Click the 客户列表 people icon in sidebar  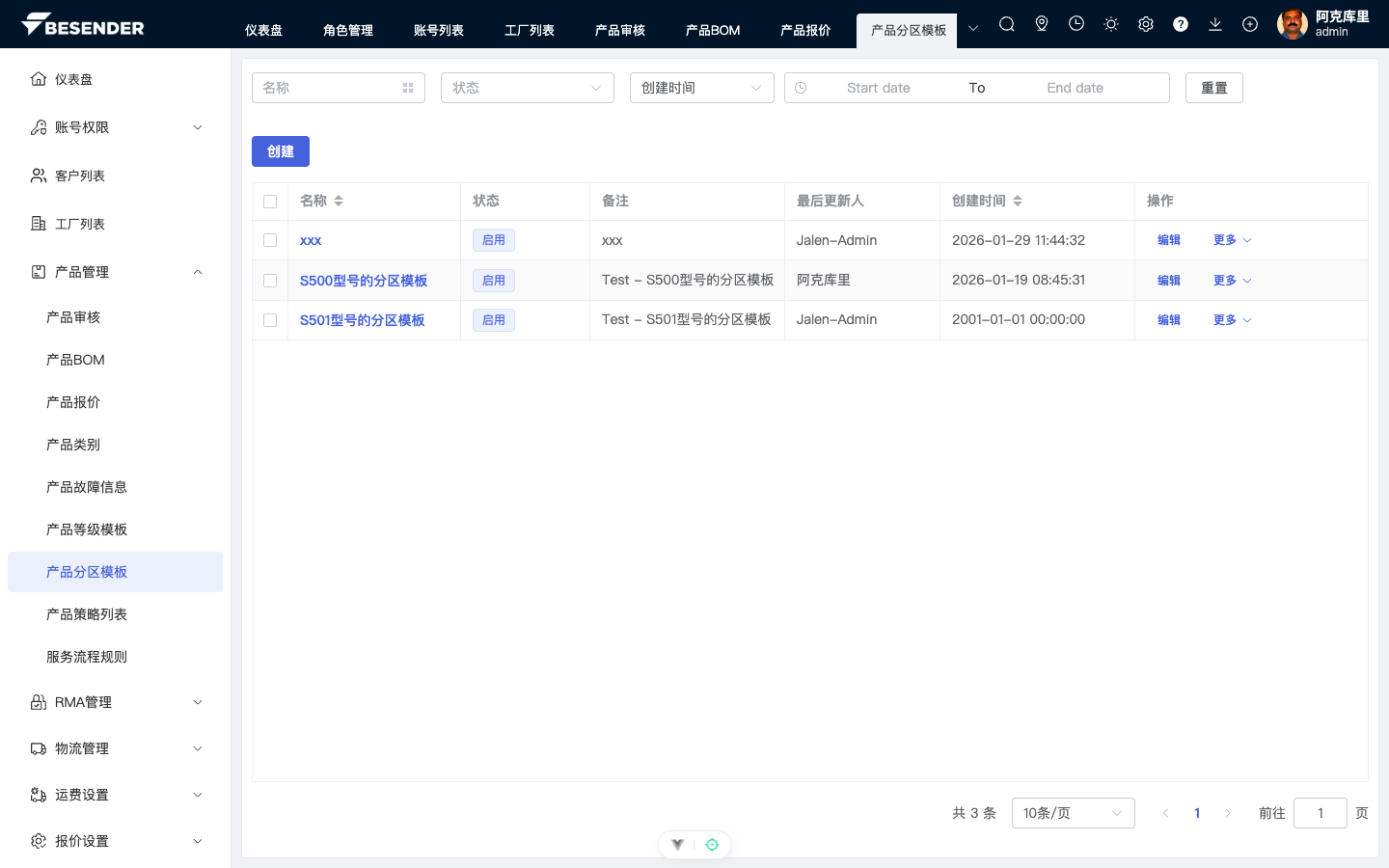coord(39,176)
